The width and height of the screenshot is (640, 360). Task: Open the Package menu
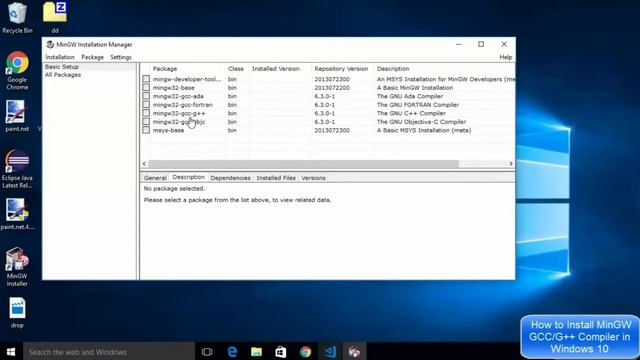pyautogui.click(x=93, y=57)
